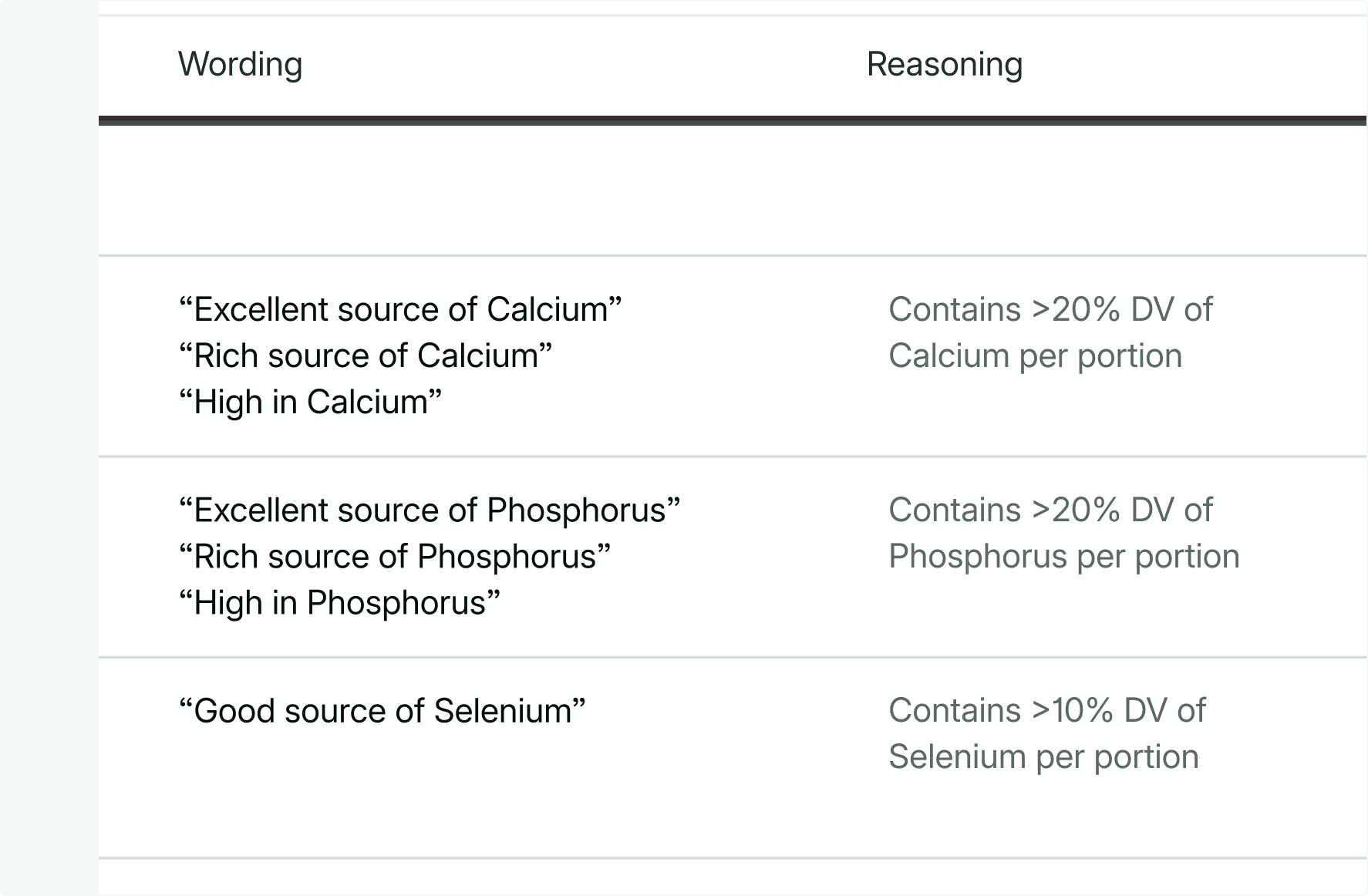Click the "Rich source of Calcium" line
Image resolution: width=1368 pixels, height=896 pixels.
pyautogui.click(x=365, y=355)
